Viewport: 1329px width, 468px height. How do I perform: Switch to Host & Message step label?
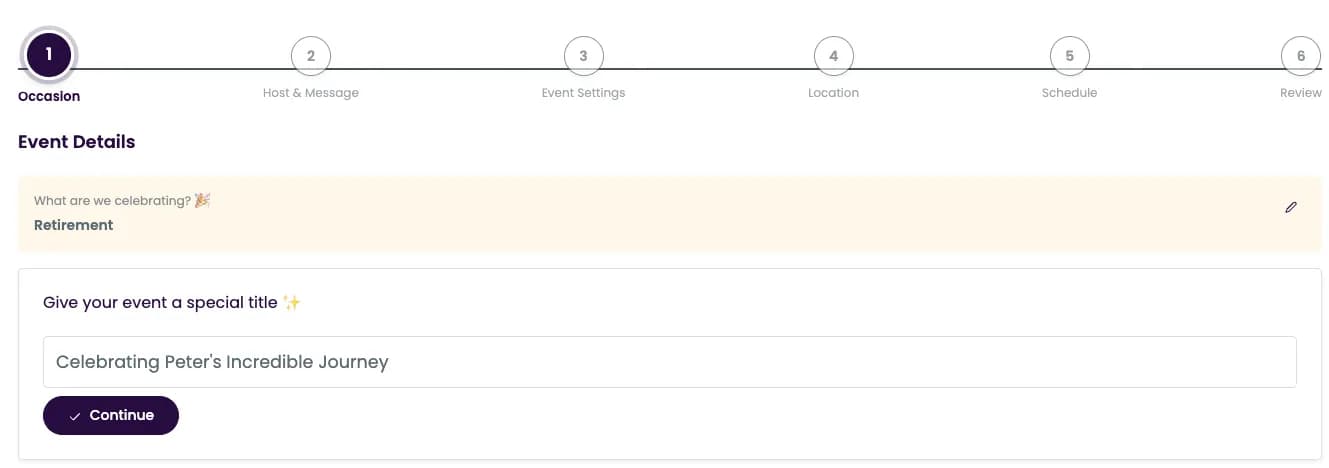coord(311,93)
